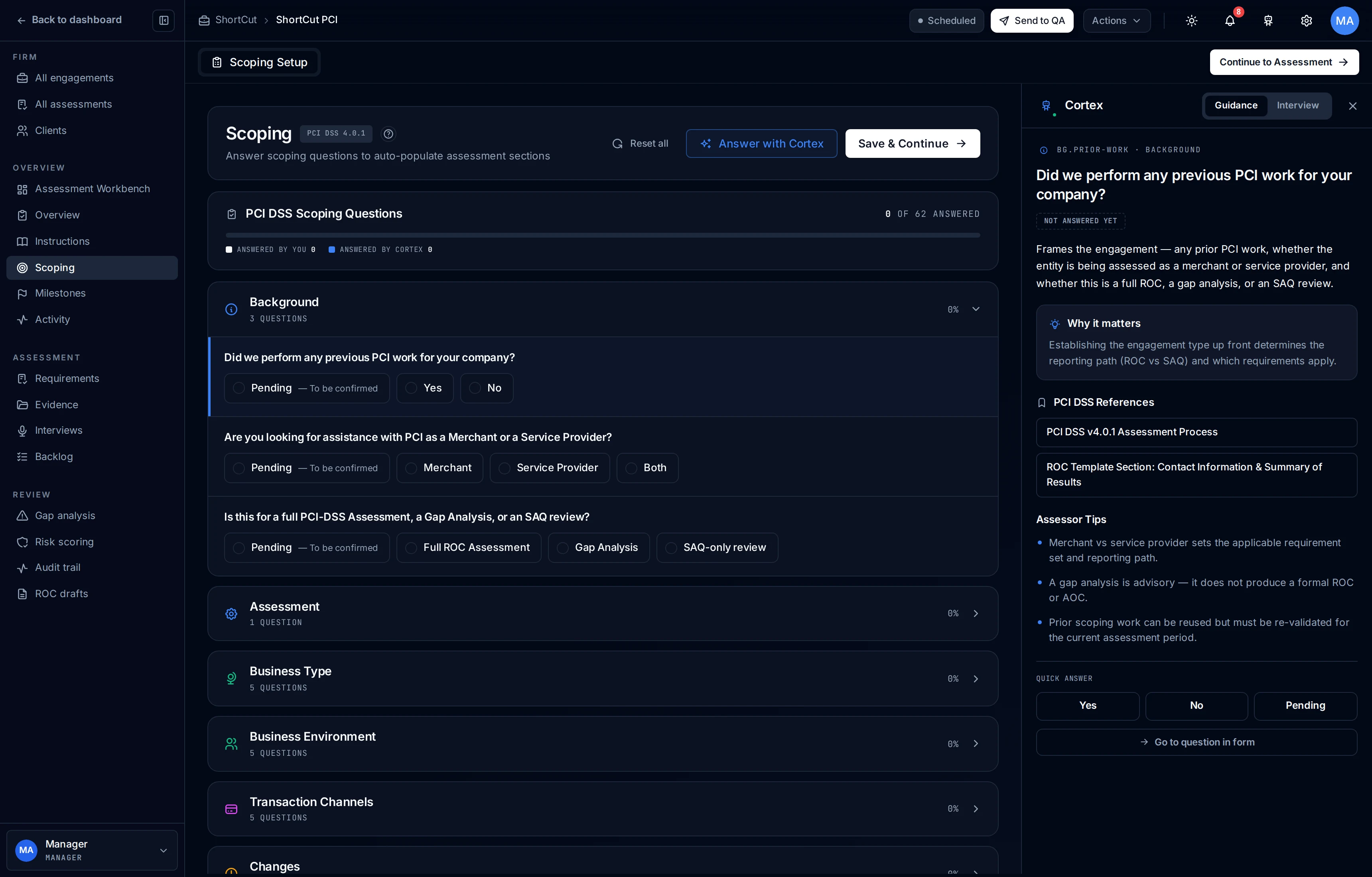Select Pending for previous PCI work question
Image resolution: width=1372 pixels, height=877 pixels.
[307, 388]
